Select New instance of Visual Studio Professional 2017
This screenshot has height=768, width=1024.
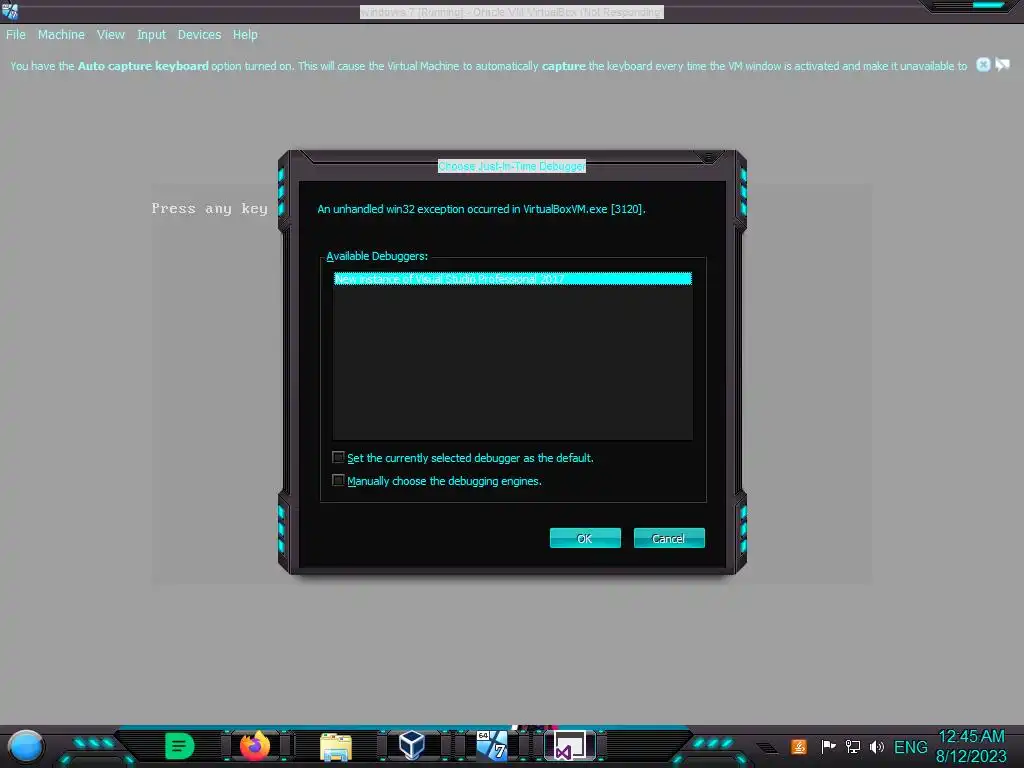tap(513, 279)
